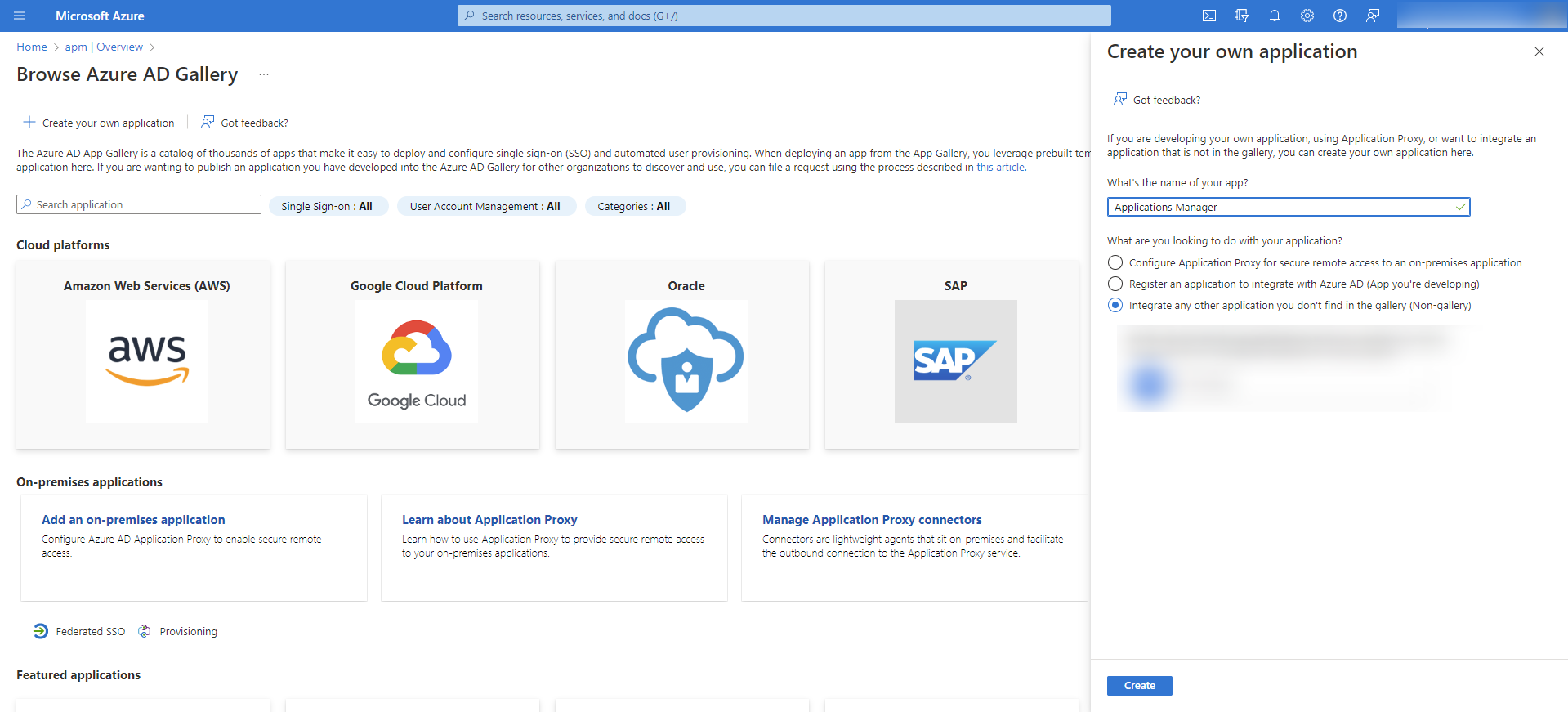This screenshot has height=712, width=1568.
Task: Click the top bar feedback icon
Action: 1373,16
